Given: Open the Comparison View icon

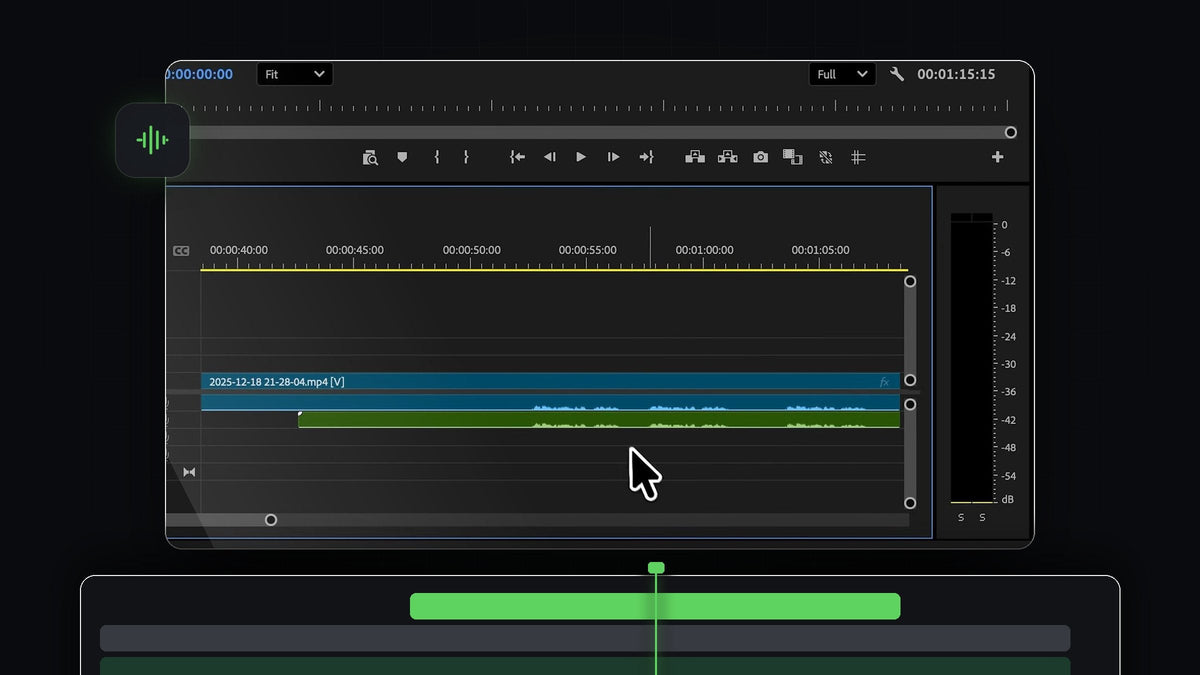Looking at the screenshot, I should (793, 157).
